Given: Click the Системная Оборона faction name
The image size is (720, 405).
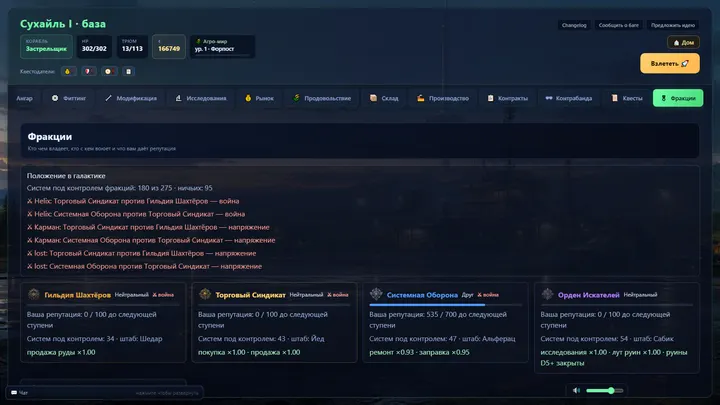Looking at the screenshot, I should click(422, 295).
